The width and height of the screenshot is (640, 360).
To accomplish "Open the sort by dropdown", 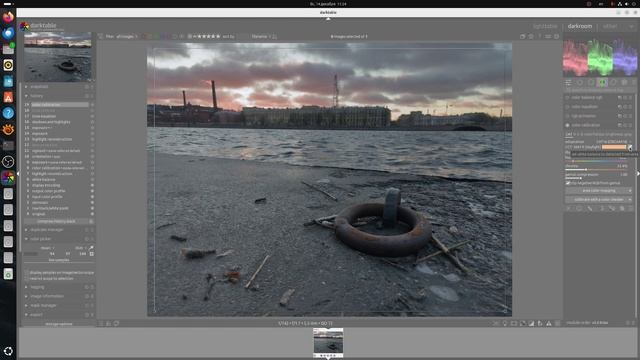I will pos(264,36).
